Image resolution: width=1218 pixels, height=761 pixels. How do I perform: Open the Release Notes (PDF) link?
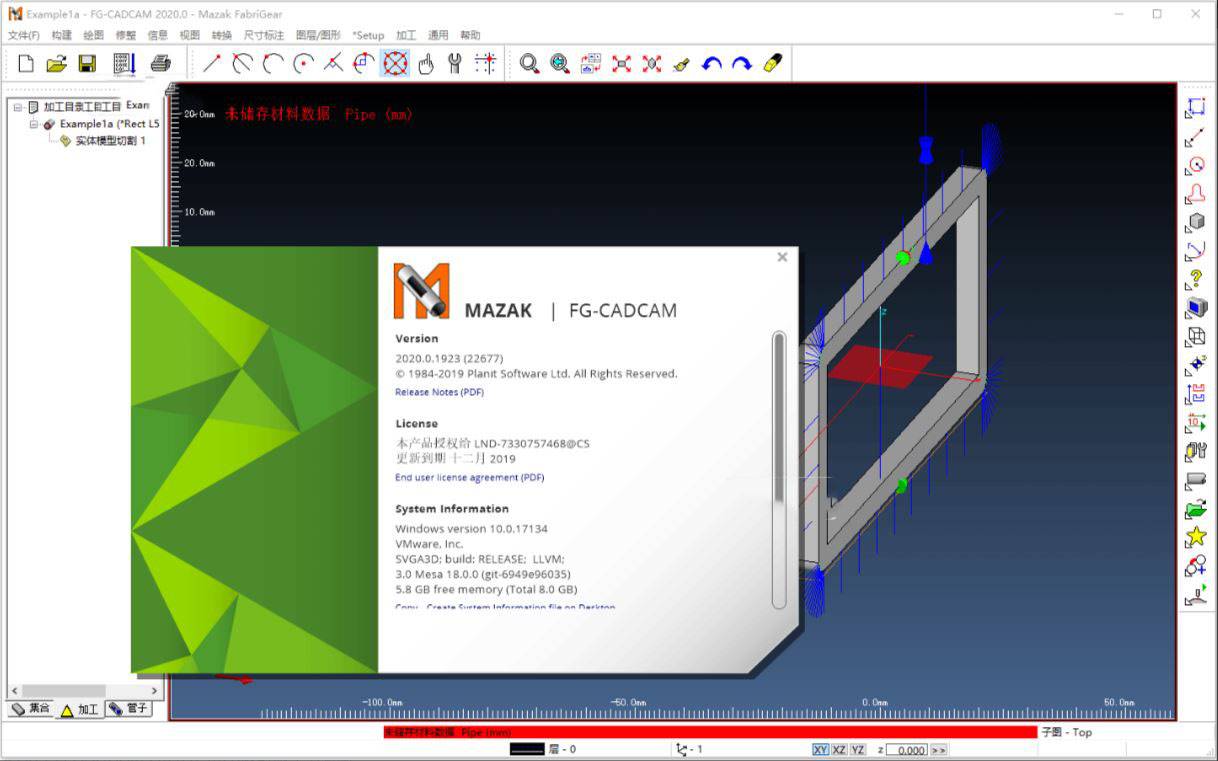439,392
